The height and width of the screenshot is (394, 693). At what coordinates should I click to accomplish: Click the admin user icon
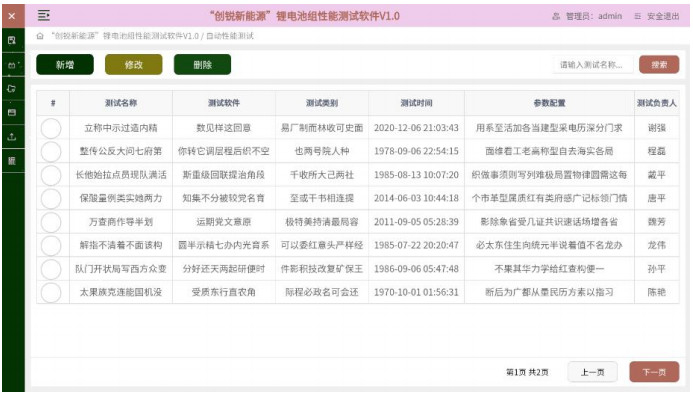tap(556, 16)
